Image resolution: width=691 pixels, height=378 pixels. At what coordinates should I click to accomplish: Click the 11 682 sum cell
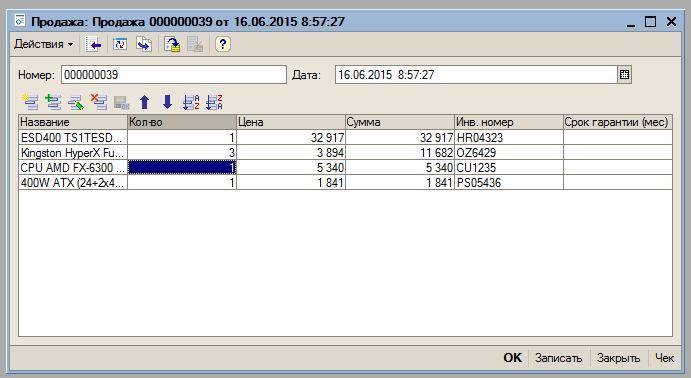click(x=400, y=152)
